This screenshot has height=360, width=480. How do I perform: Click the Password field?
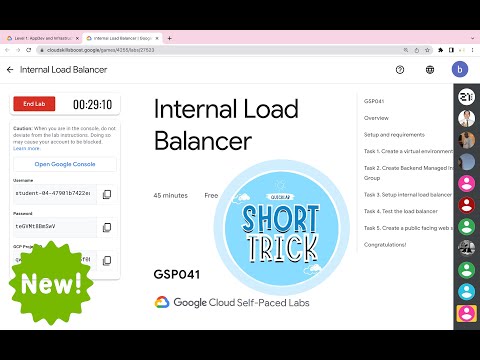tap(55, 227)
